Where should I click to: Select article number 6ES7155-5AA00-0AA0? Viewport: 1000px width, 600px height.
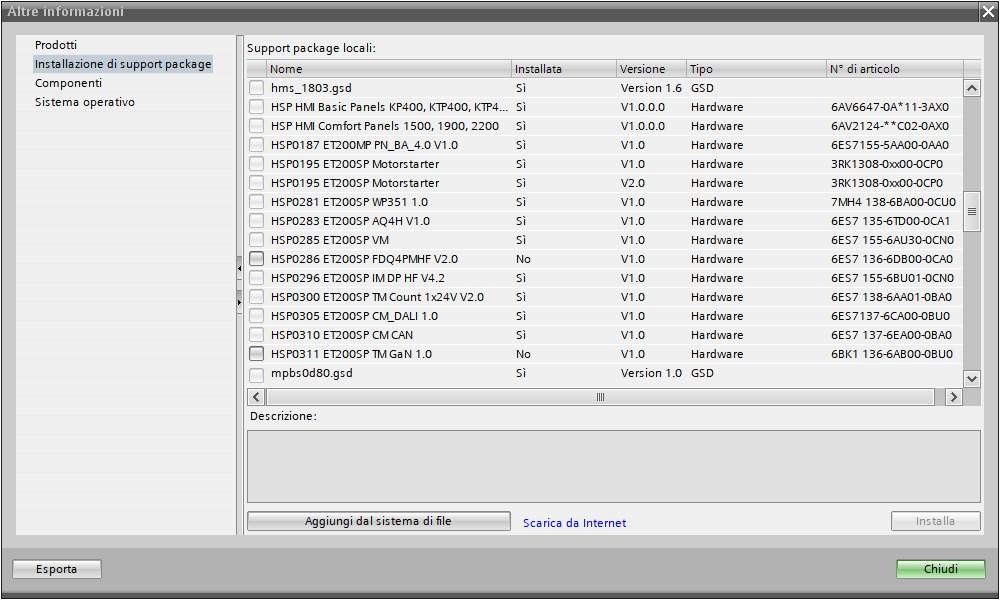click(890, 145)
